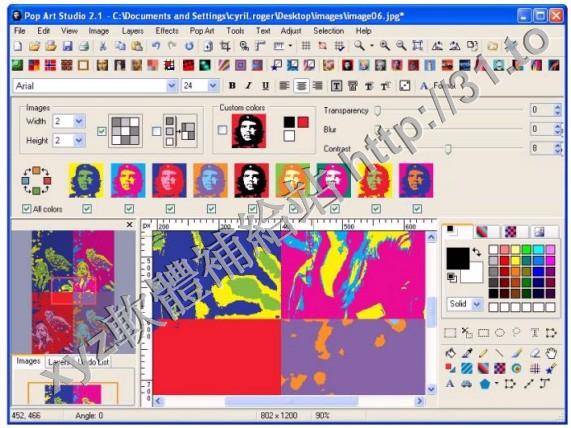Switch to the Images tab
Viewport: 571px width, 428px height.
tap(28, 361)
